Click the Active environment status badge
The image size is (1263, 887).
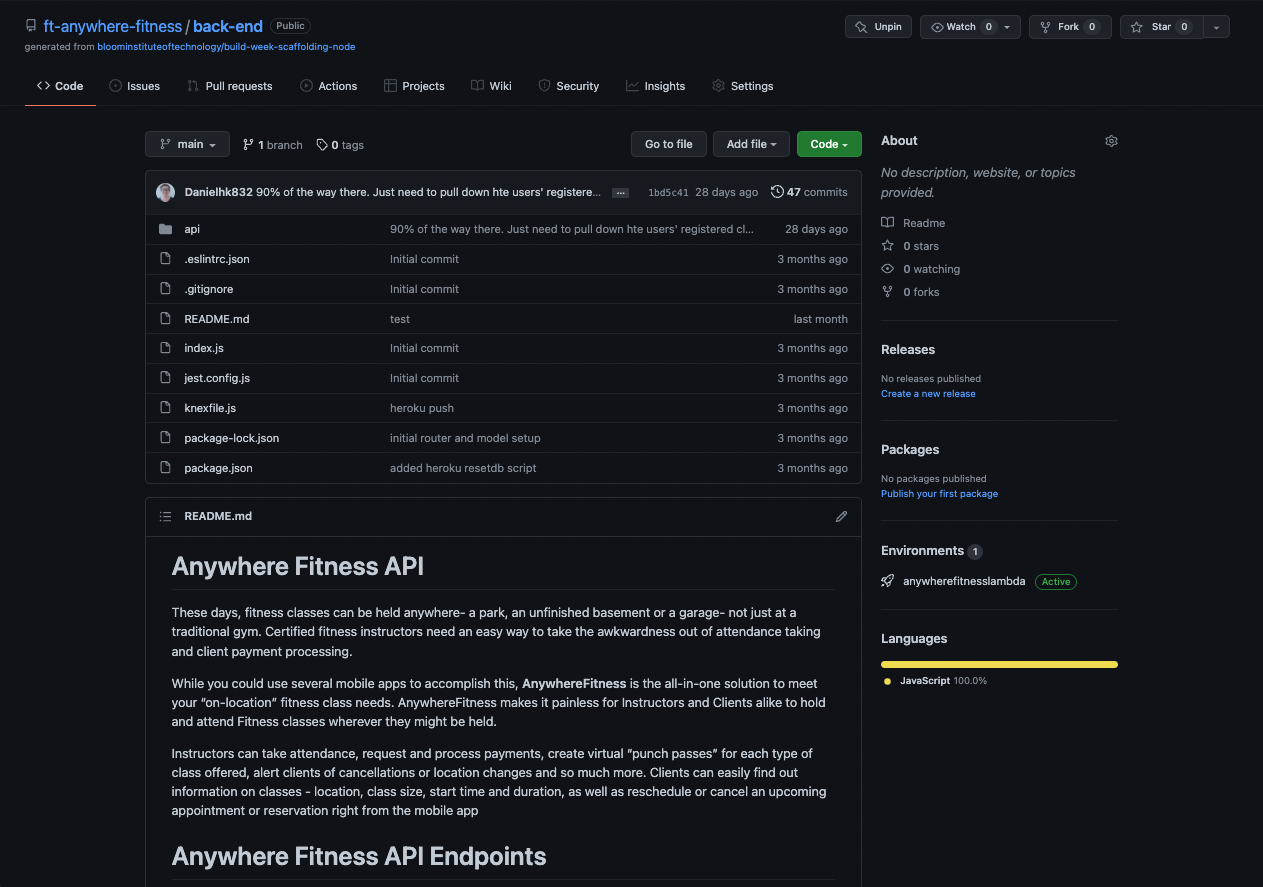1056,581
